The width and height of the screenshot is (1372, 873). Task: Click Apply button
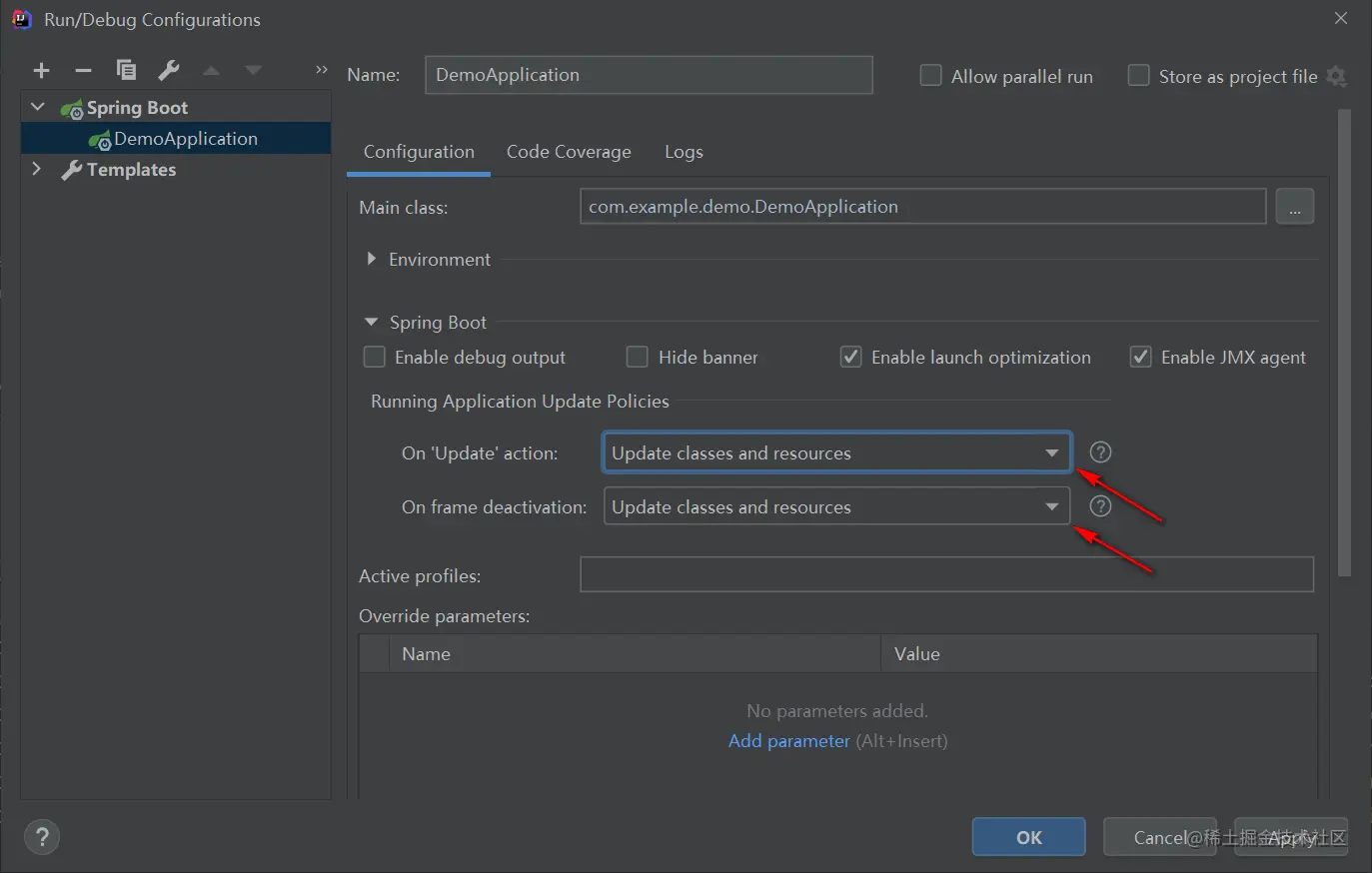[1291, 837]
